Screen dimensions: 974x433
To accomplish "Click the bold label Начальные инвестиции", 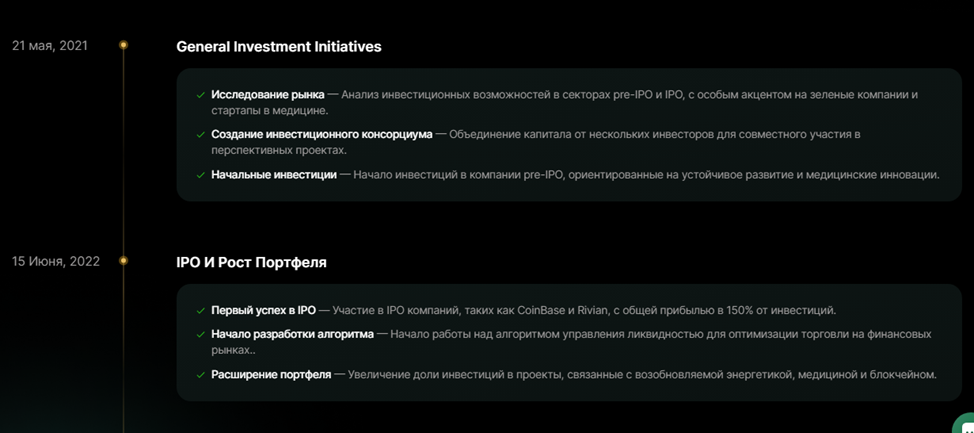I will coord(273,175).
